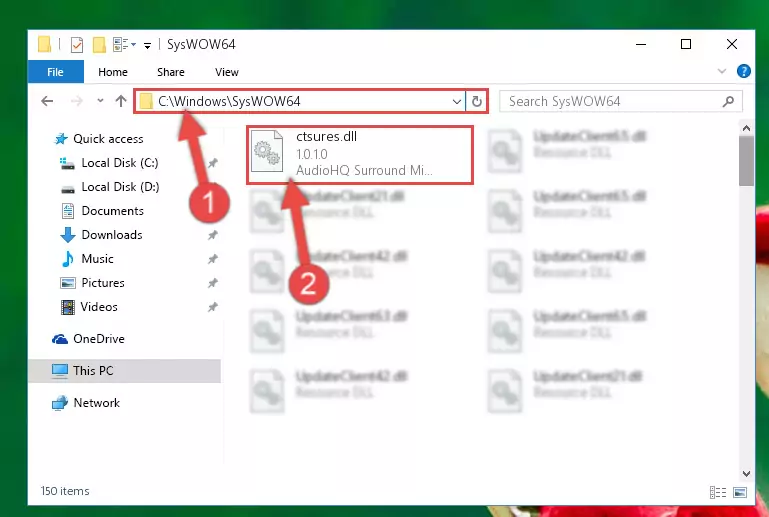Open the File menu

click(55, 72)
